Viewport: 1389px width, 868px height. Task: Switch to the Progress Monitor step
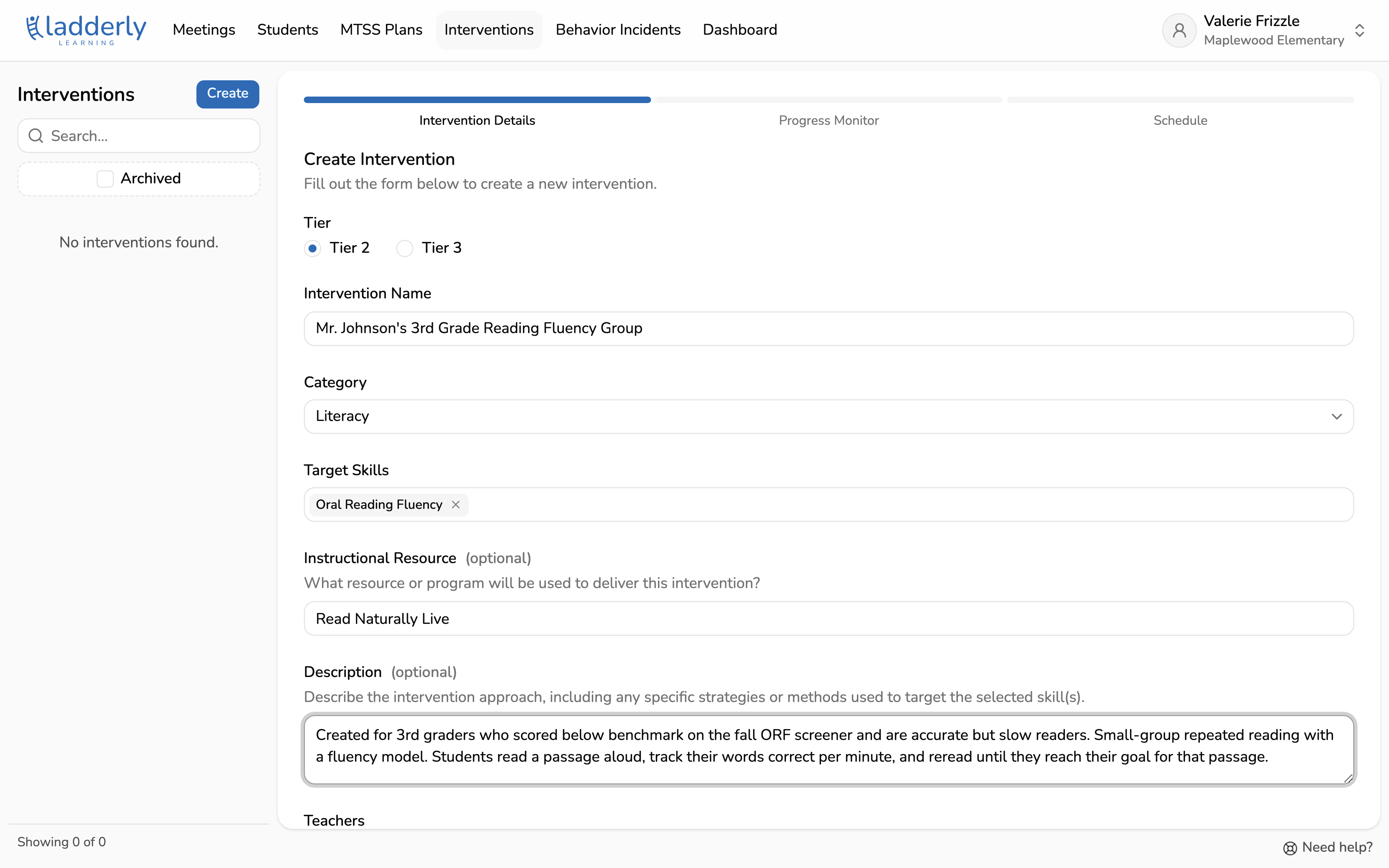(828, 120)
